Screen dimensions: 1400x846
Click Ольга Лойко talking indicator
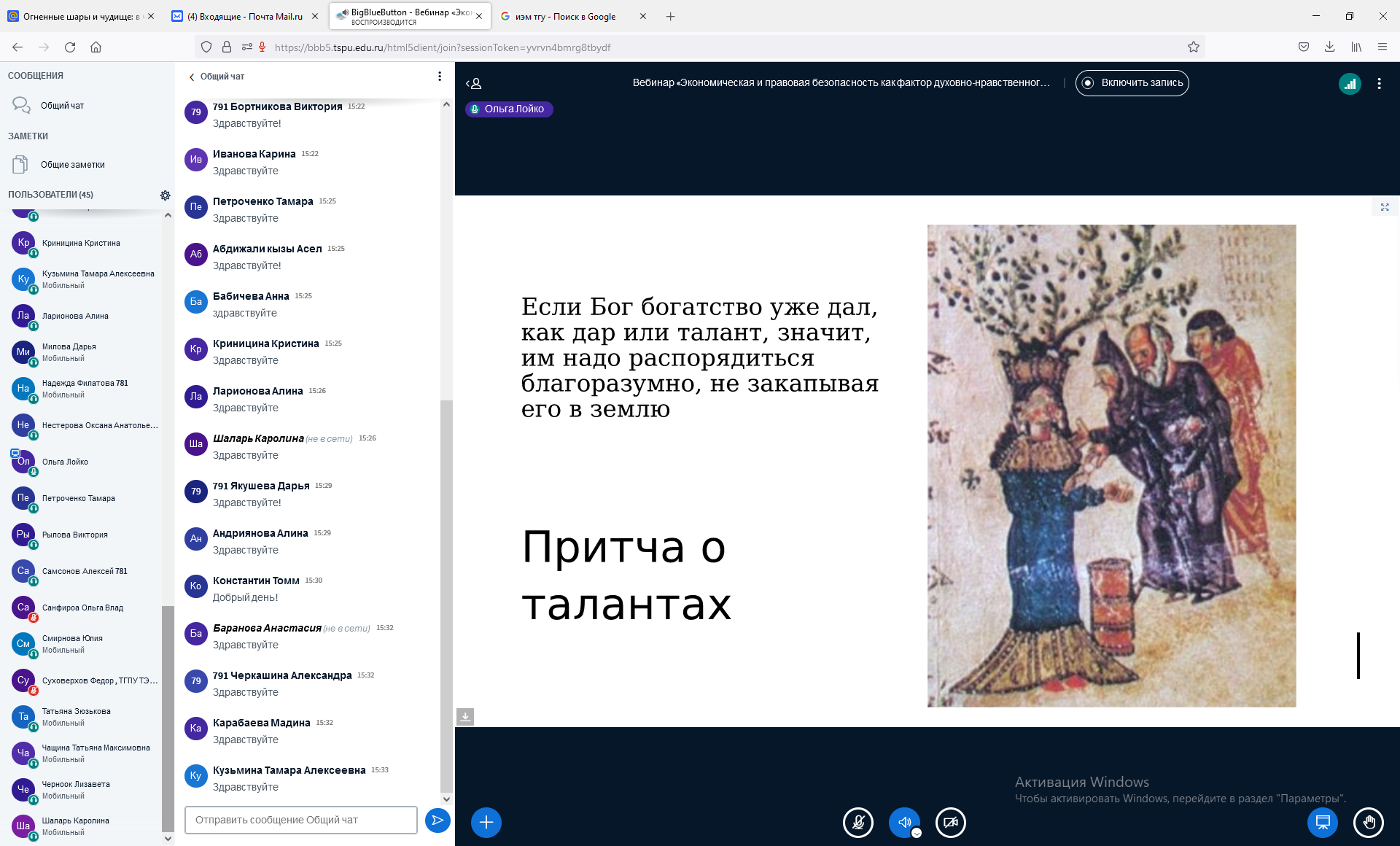pyautogui.click(x=509, y=109)
